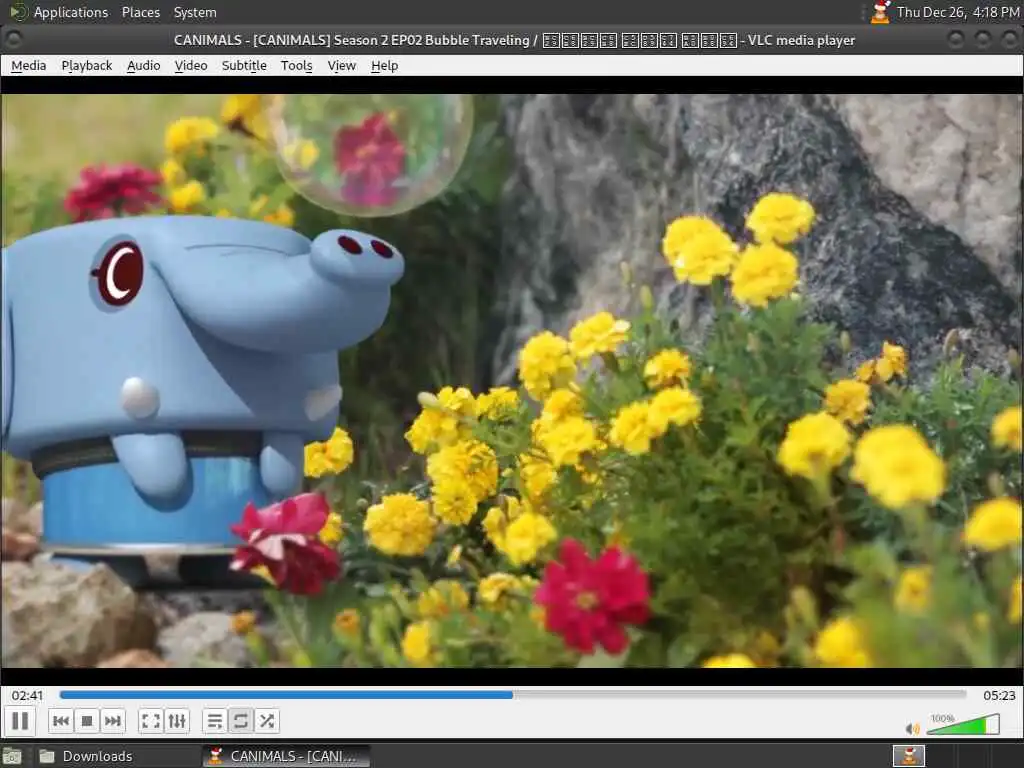Adjust the volume slider at 100%
Screen dimensions: 1024x768
point(963,724)
